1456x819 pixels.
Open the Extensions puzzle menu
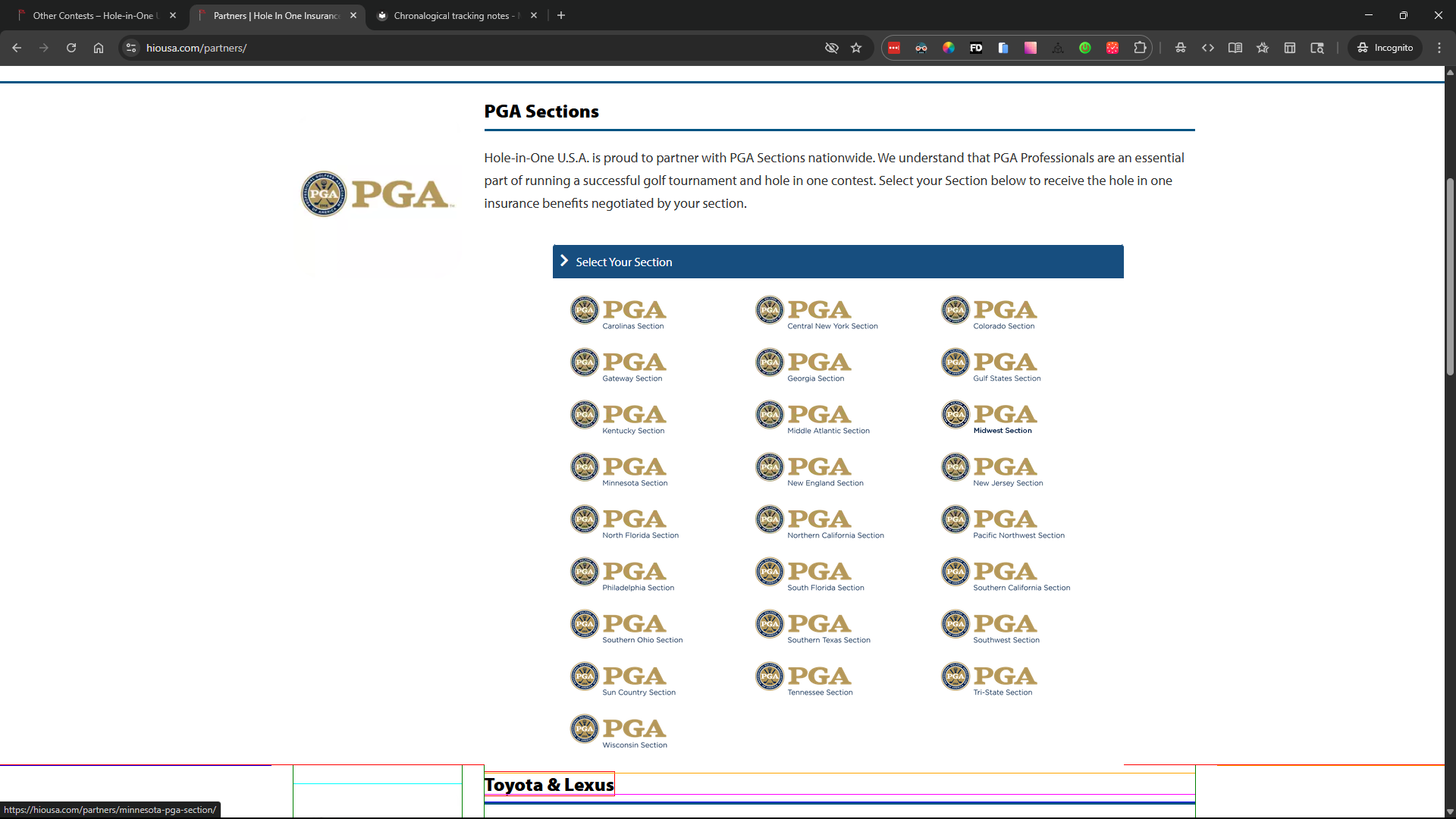[1140, 48]
